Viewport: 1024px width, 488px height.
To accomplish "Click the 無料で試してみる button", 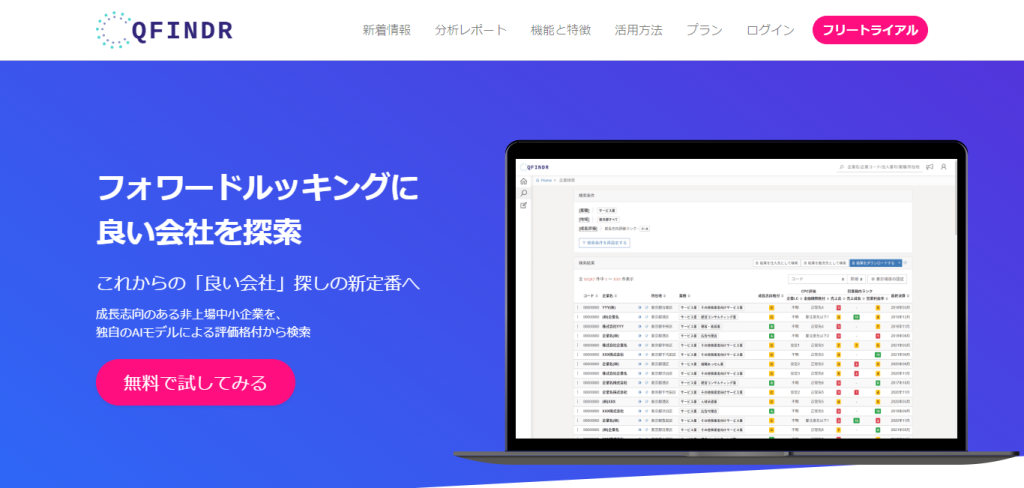I will [x=196, y=382].
